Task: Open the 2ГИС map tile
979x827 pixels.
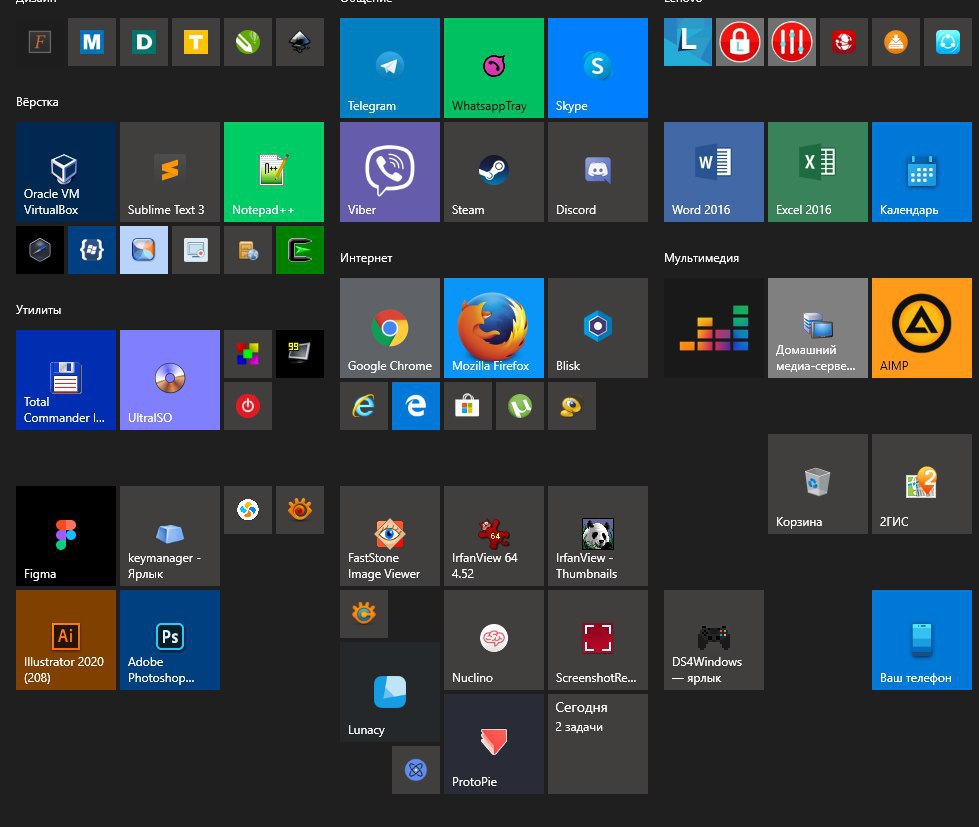Action: (922, 484)
